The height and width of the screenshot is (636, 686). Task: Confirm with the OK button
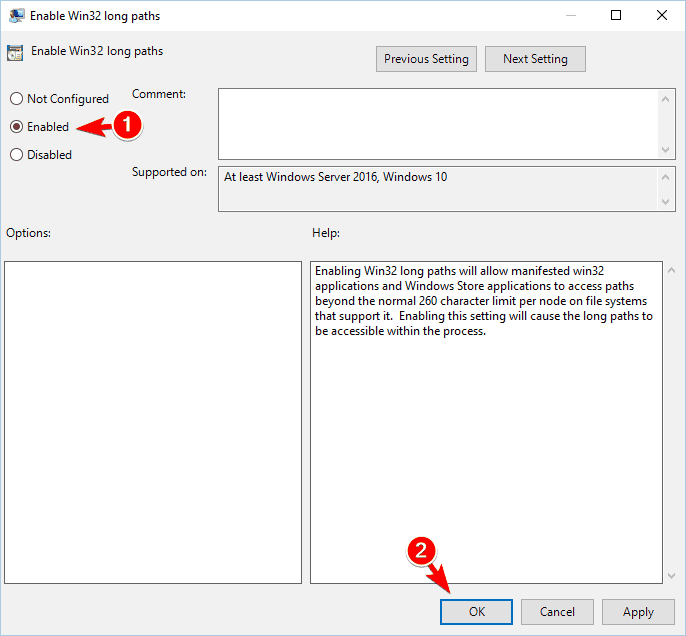(476, 612)
